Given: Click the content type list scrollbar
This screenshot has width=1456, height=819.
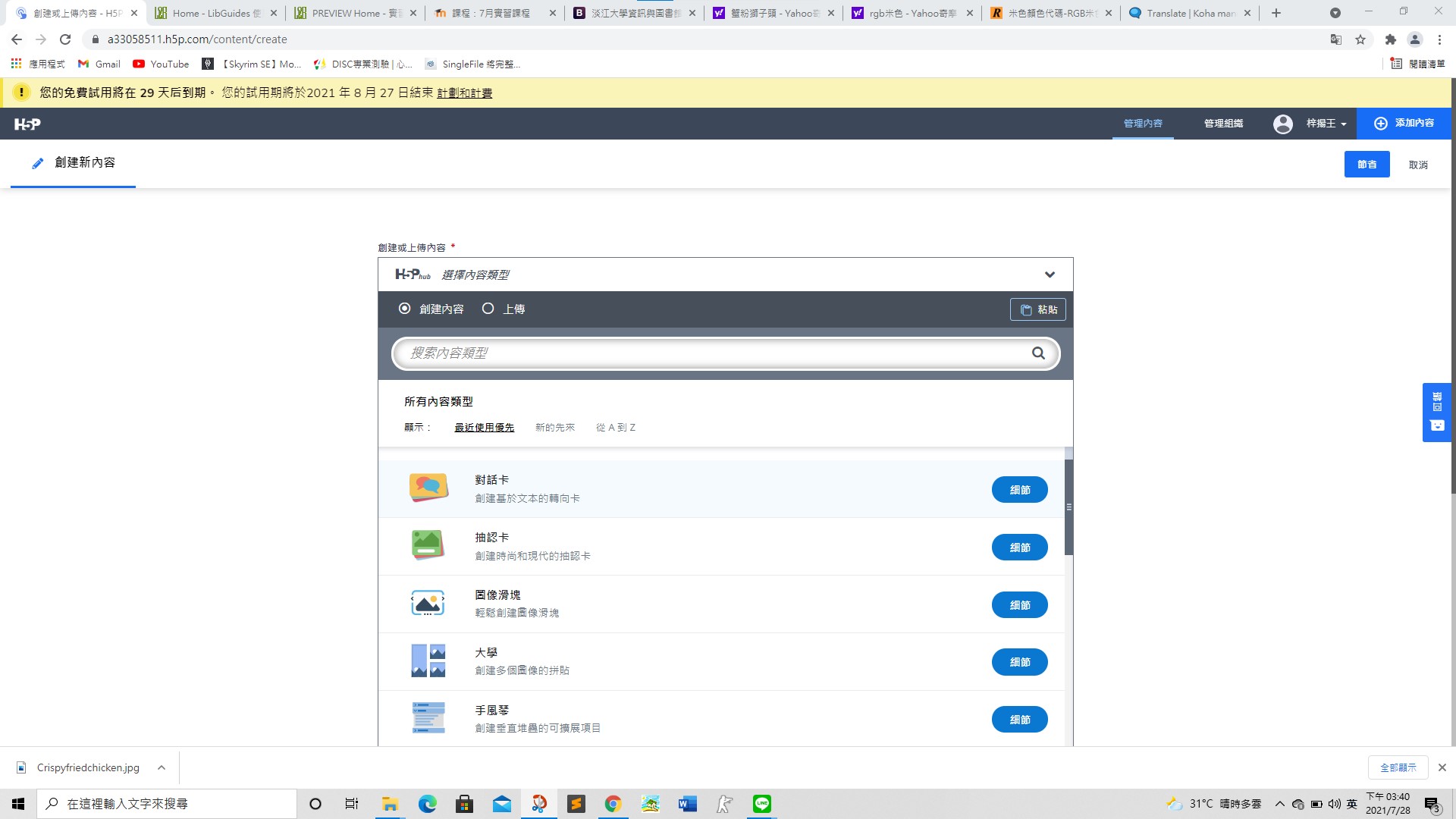Looking at the screenshot, I should point(1068,508).
